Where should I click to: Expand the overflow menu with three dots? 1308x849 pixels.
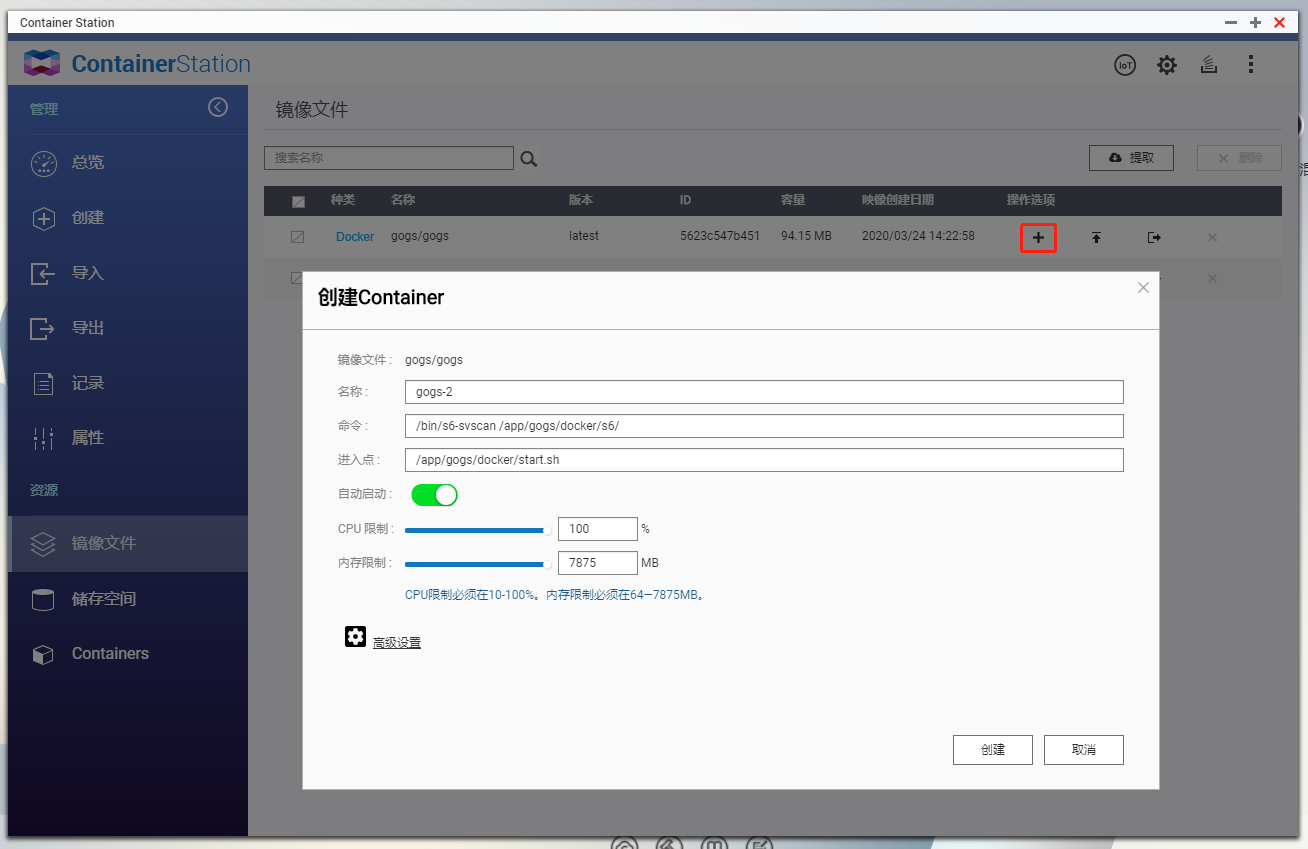click(1251, 64)
